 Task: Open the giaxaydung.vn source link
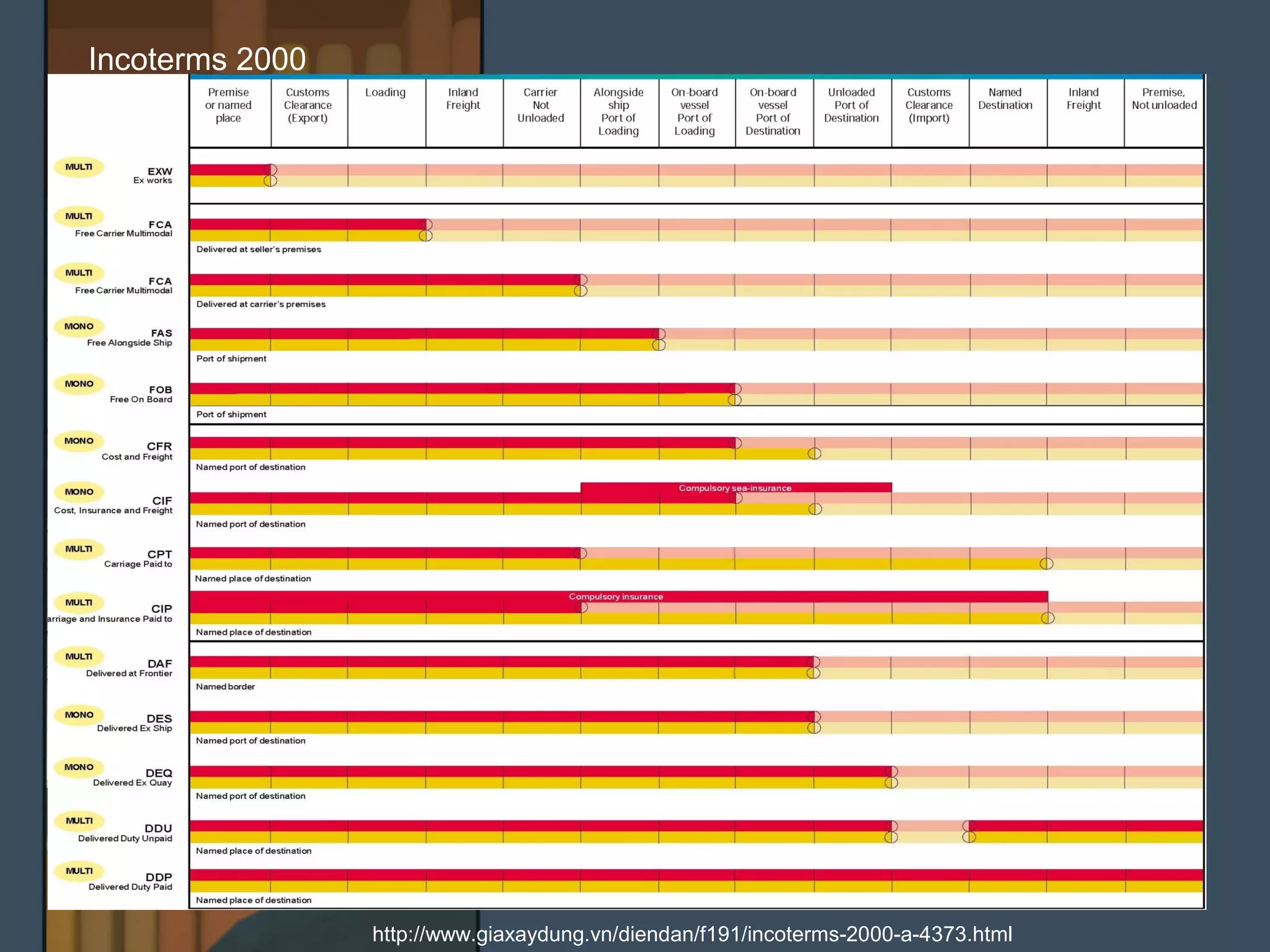(x=692, y=933)
